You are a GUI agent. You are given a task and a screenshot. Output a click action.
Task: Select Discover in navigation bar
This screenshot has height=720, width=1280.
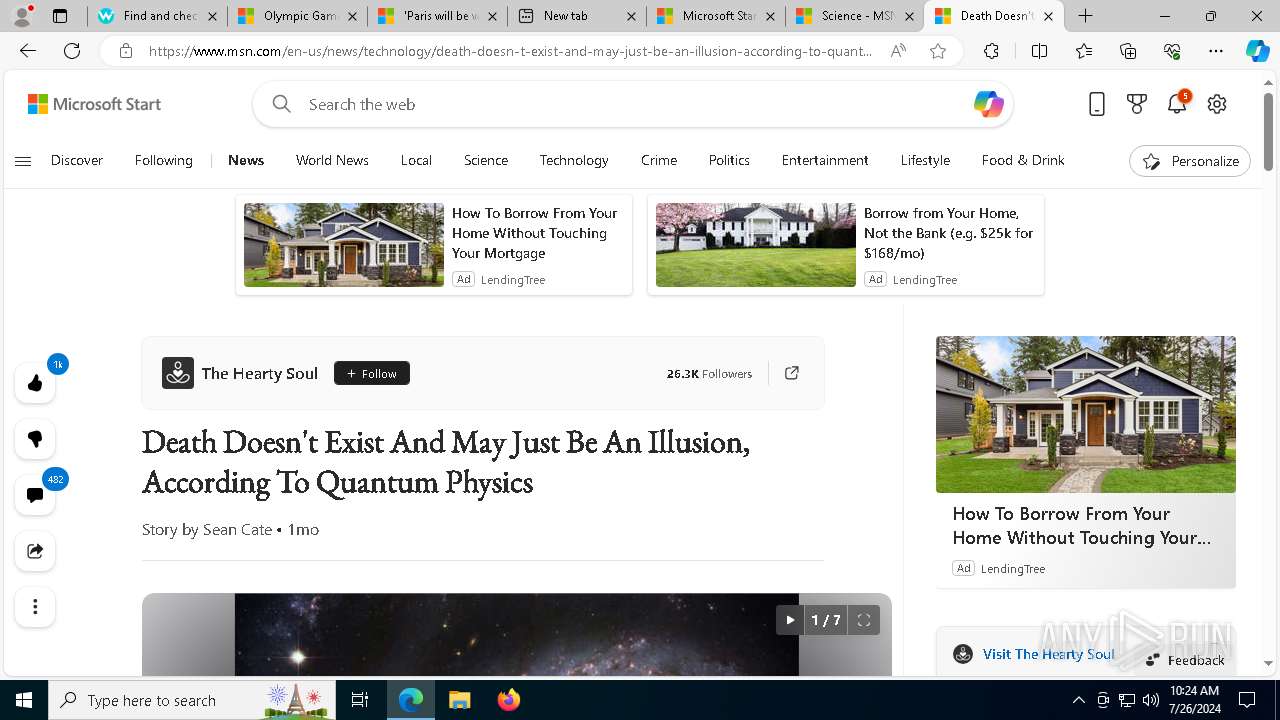(77, 160)
